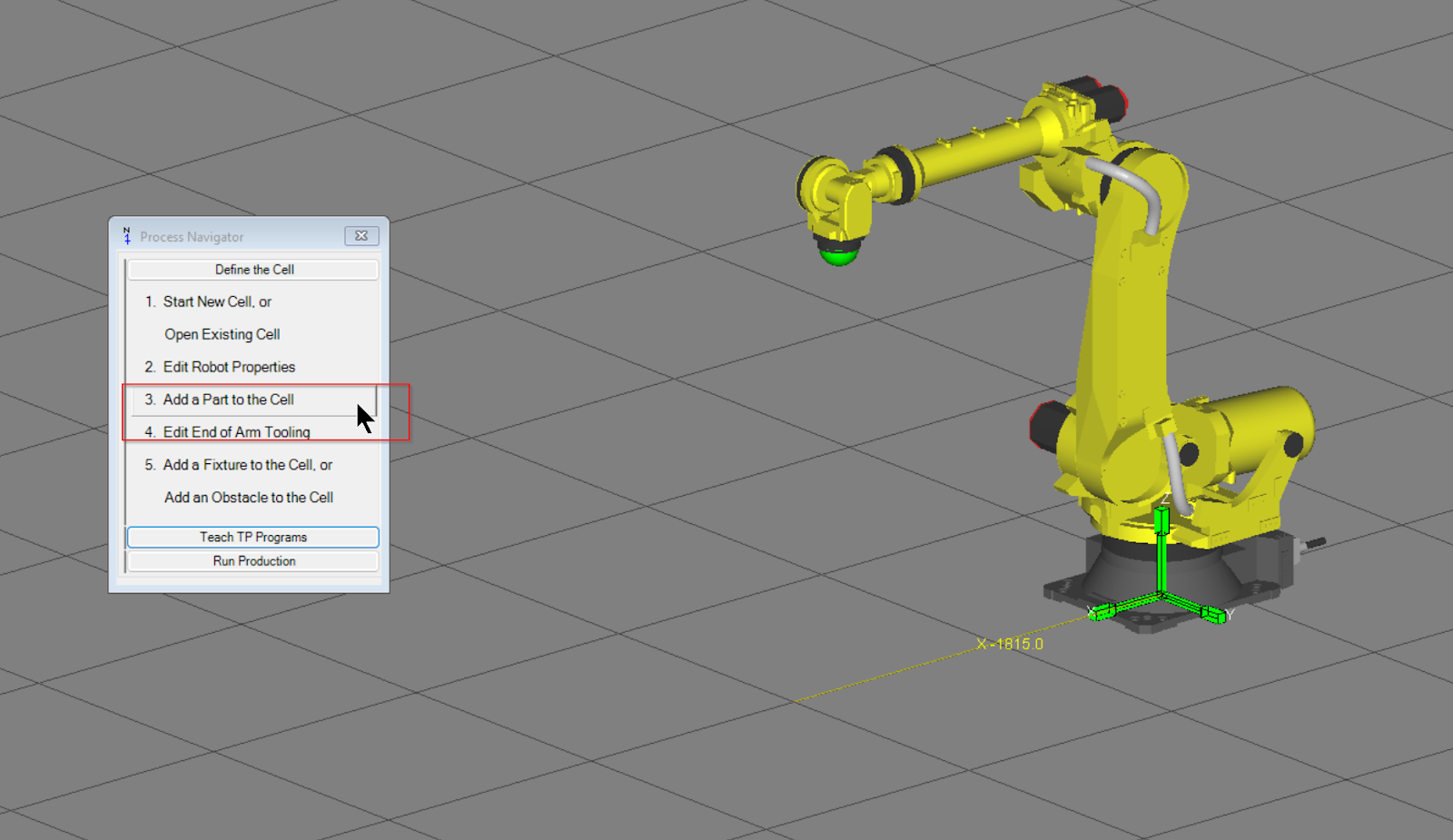Expand the Define the Cell section
This screenshot has height=840, width=1453.
[x=253, y=270]
